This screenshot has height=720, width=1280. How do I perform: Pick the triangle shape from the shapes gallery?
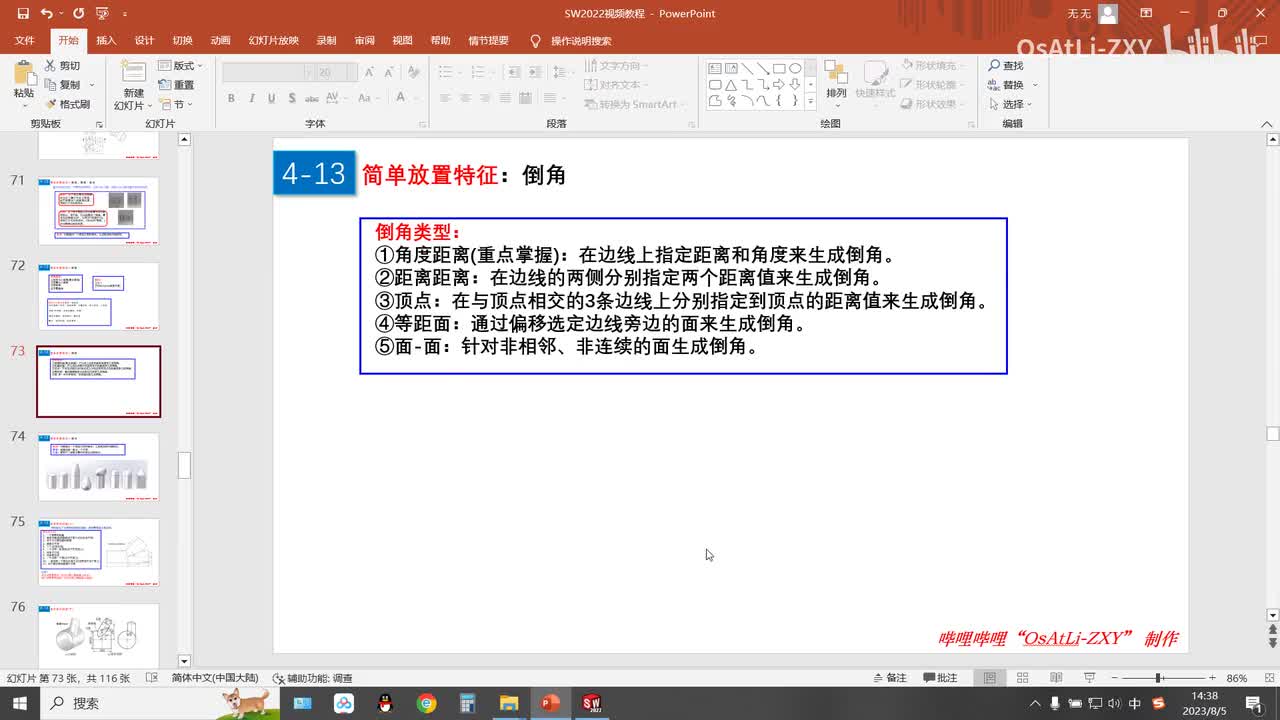click(731, 85)
